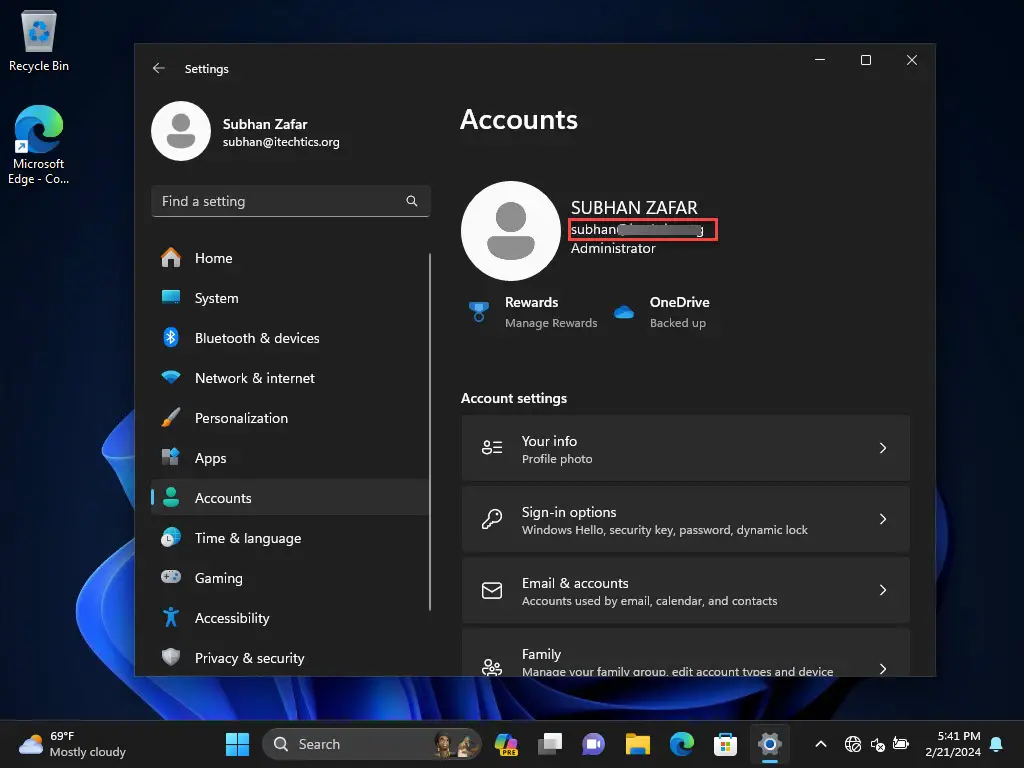The width and height of the screenshot is (1024, 768).
Task: Click the OneDrive cloud icon
Action: click(x=624, y=311)
